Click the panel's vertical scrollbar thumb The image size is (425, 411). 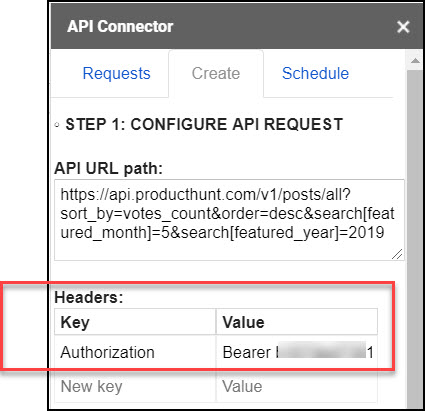(x=415, y=238)
